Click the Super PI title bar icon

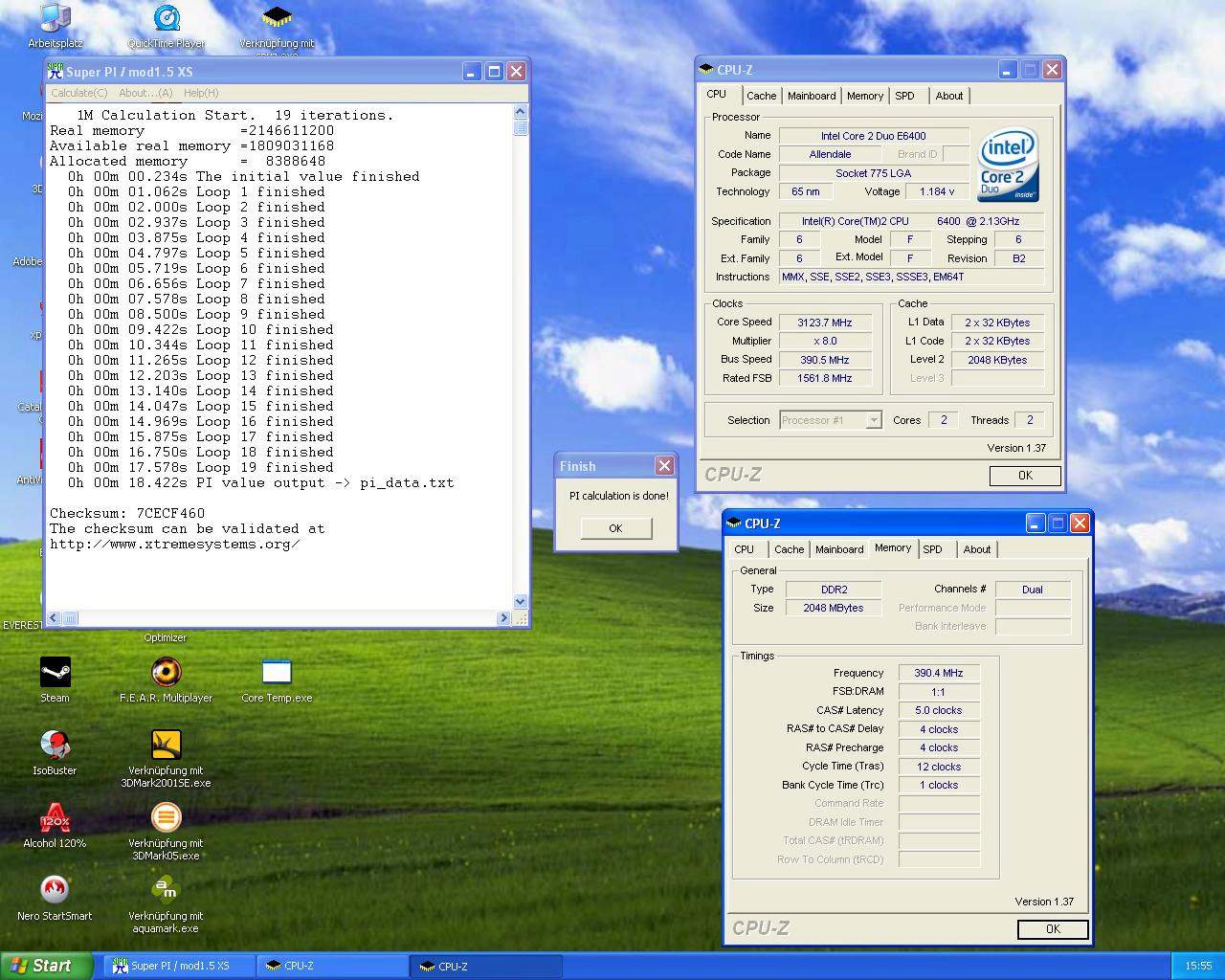coord(56,72)
